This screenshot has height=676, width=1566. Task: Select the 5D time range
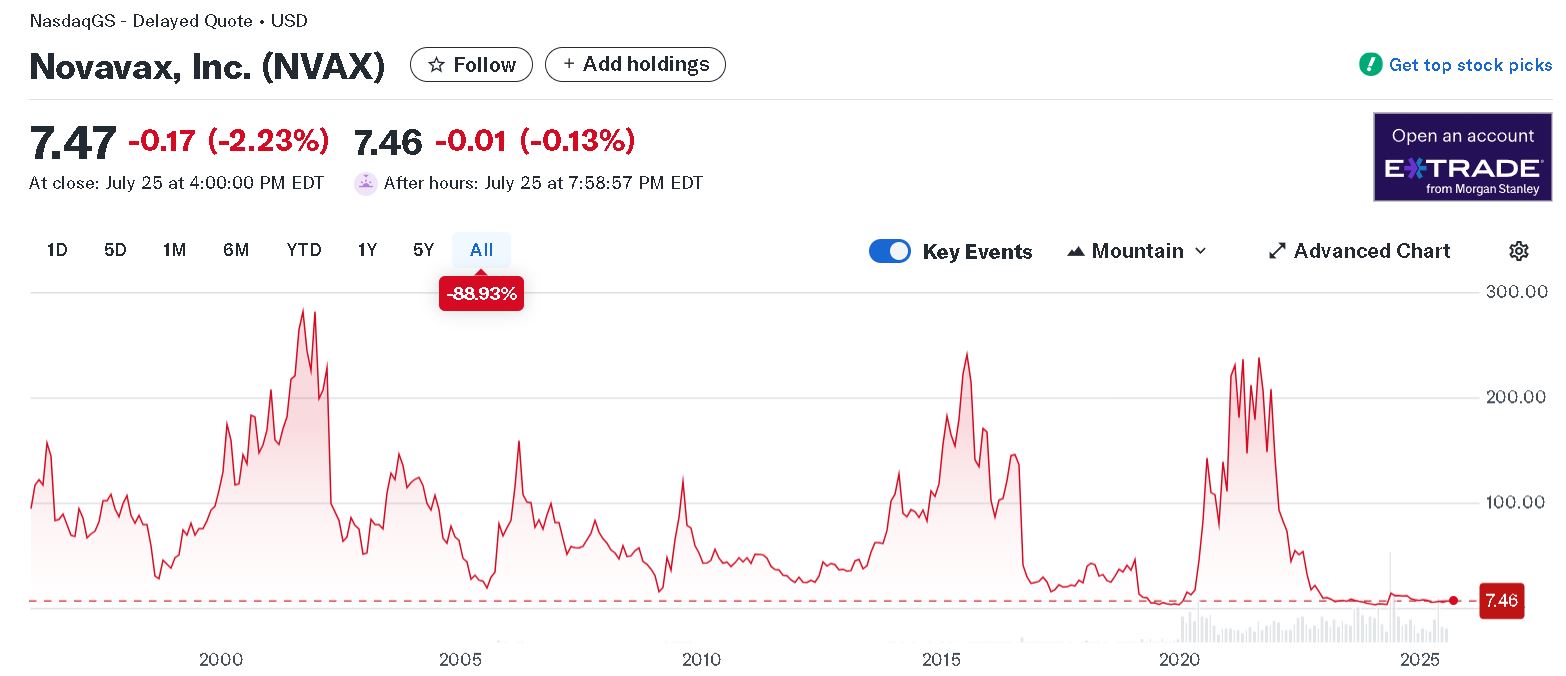[x=115, y=250]
